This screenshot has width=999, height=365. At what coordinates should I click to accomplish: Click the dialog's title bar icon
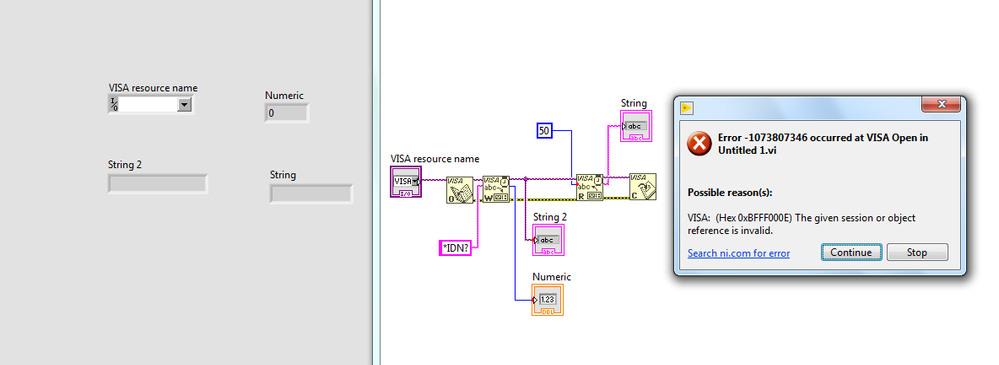coord(687,107)
